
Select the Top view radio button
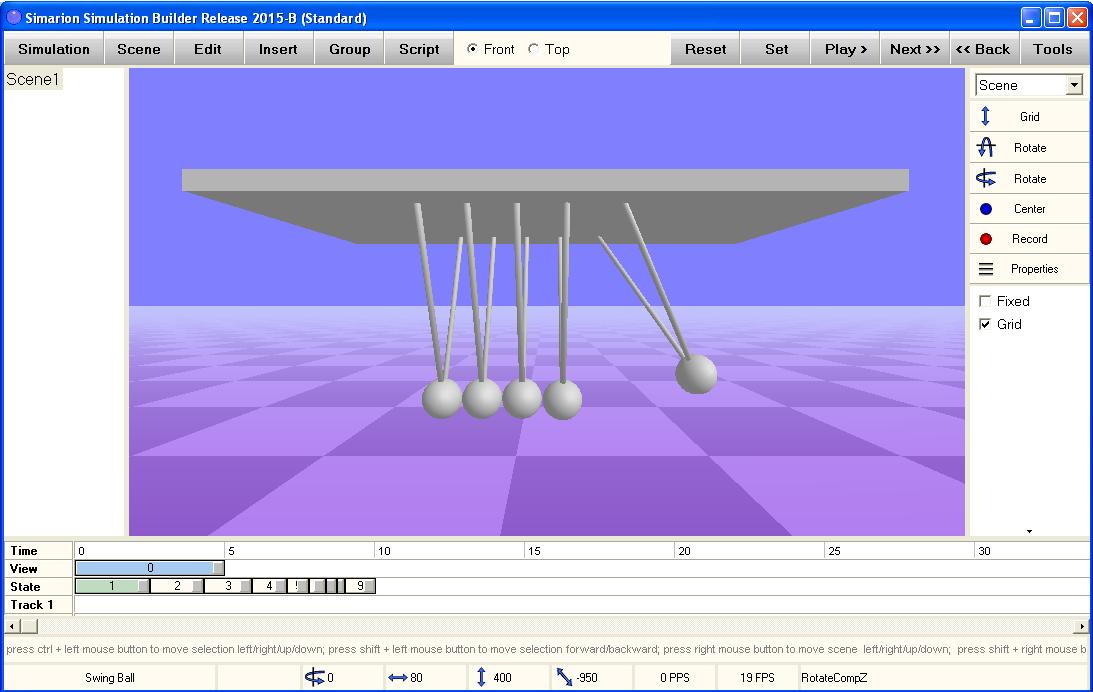[534, 48]
